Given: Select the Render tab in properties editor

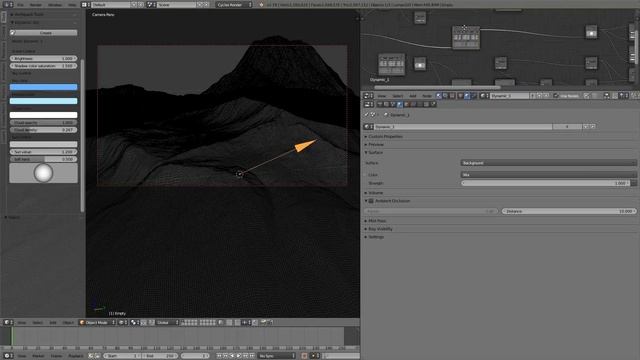Looking at the screenshot, I should coord(380,104).
